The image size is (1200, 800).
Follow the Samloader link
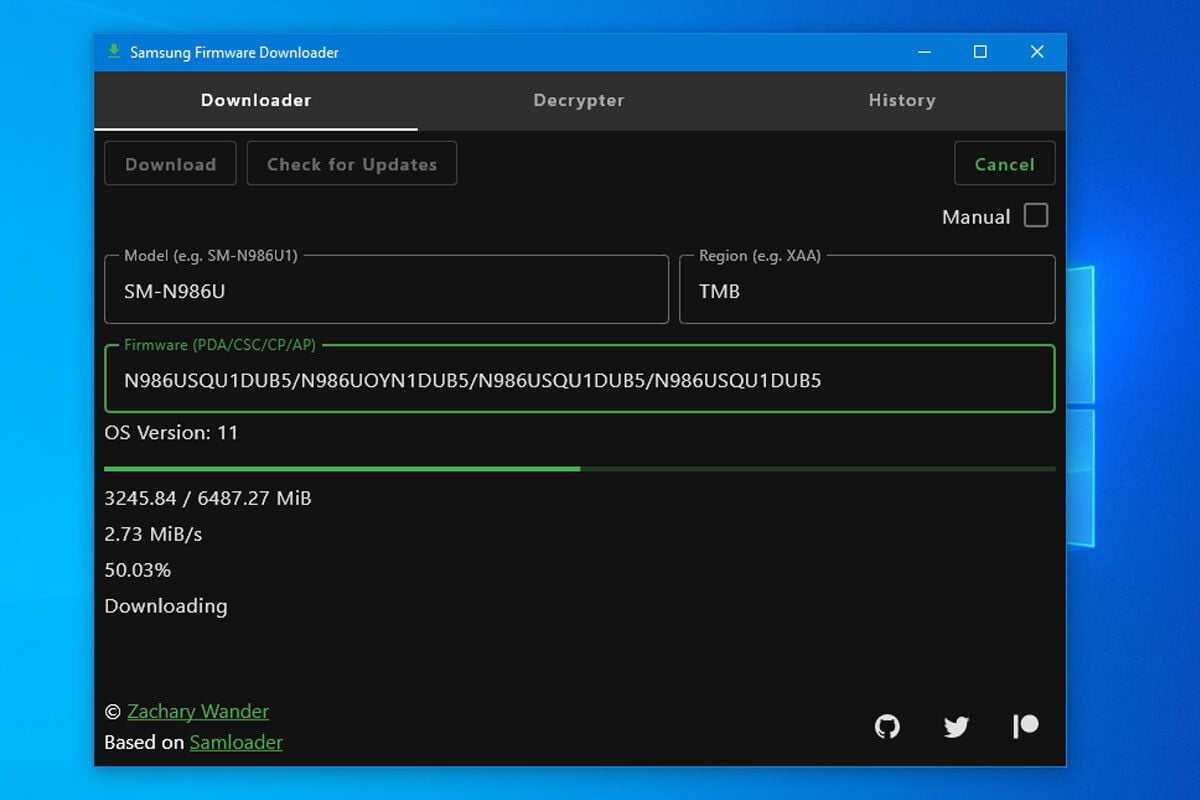[236, 742]
